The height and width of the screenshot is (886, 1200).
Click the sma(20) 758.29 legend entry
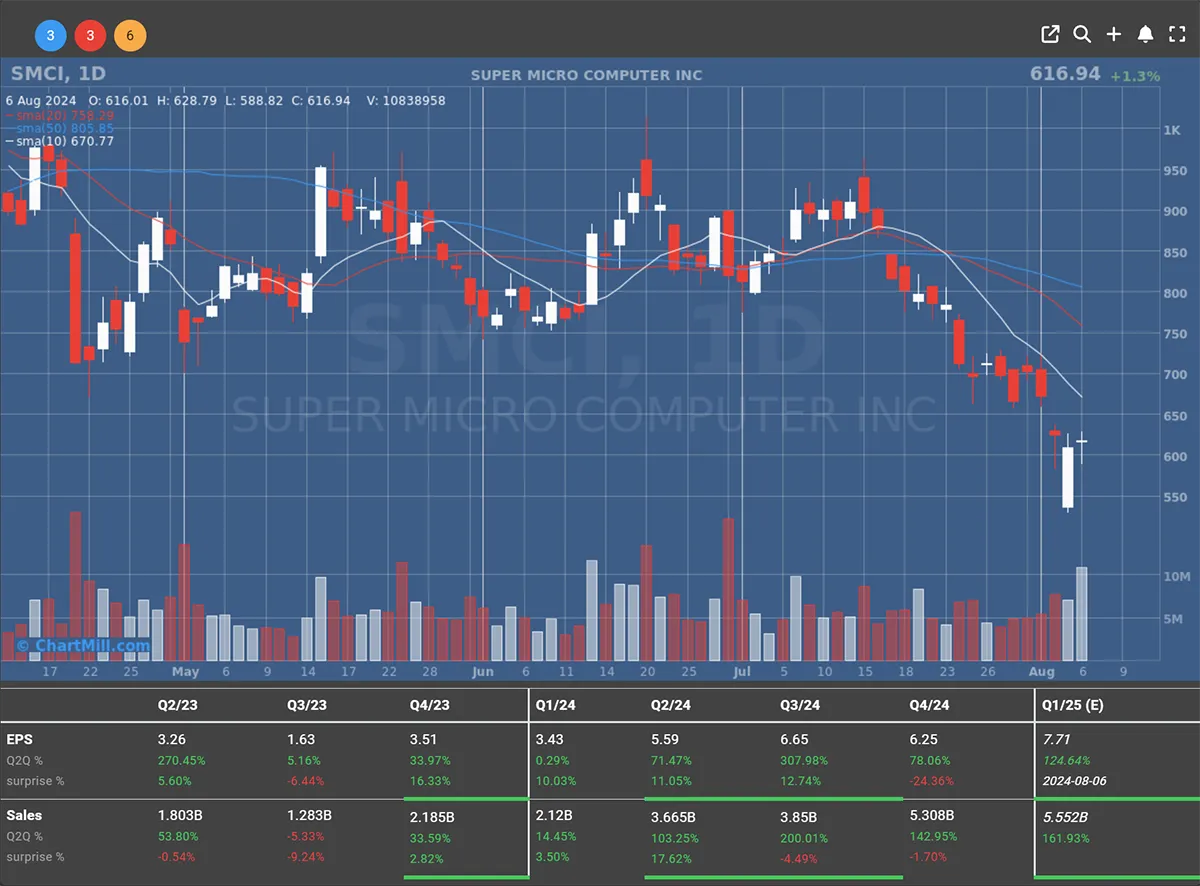[60, 115]
